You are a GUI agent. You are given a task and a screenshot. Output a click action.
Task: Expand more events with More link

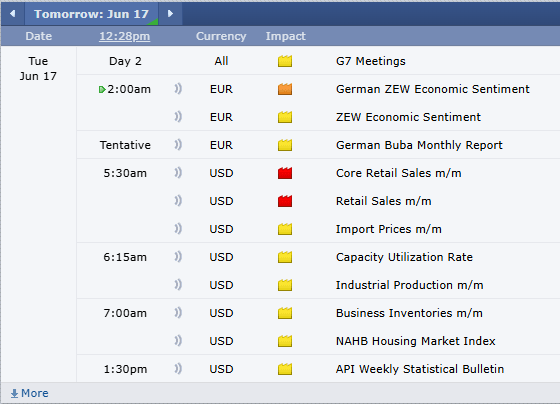coord(30,393)
